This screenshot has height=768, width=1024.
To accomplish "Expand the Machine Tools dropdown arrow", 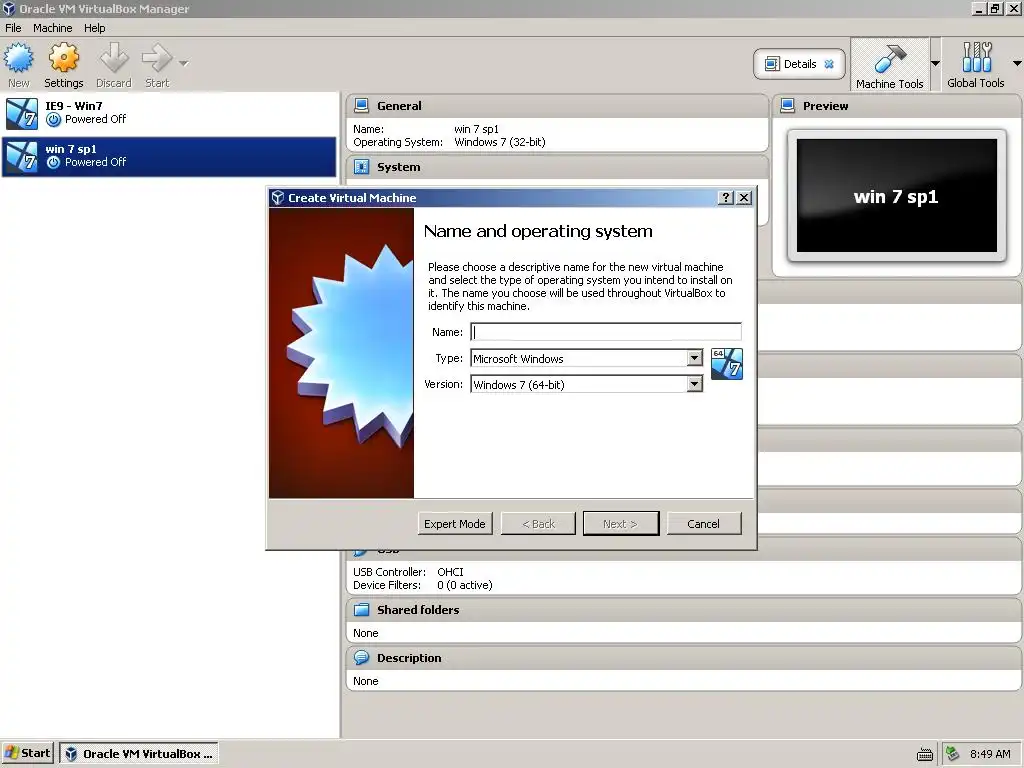I will point(935,63).
